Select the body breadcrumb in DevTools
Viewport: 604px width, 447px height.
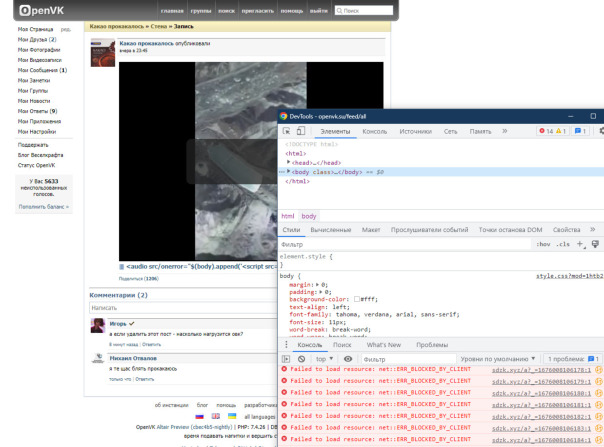point(309,216)
